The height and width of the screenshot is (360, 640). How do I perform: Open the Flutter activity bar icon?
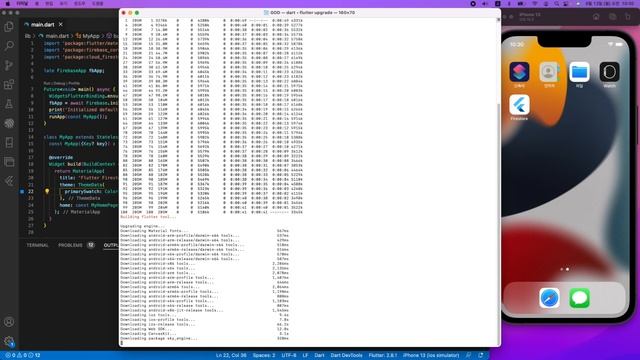coord(9,181)
